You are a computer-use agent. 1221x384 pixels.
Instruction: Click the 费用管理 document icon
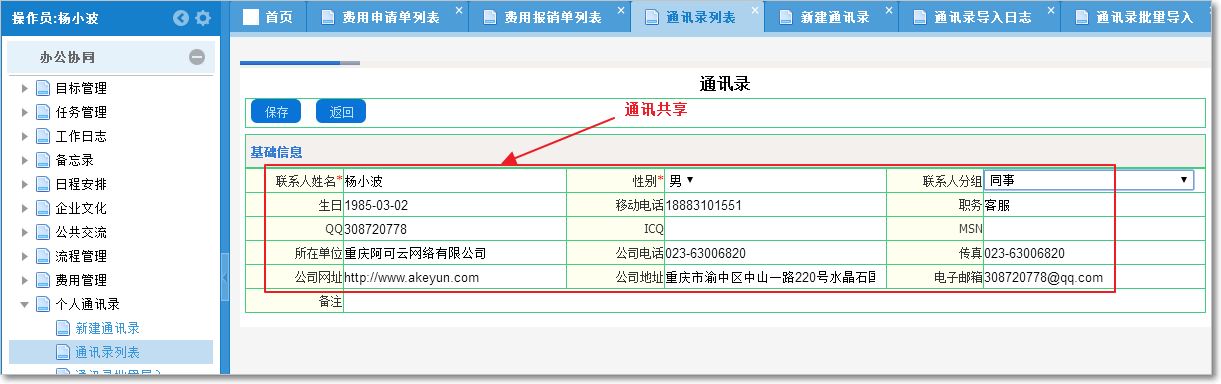click(43, 280)
